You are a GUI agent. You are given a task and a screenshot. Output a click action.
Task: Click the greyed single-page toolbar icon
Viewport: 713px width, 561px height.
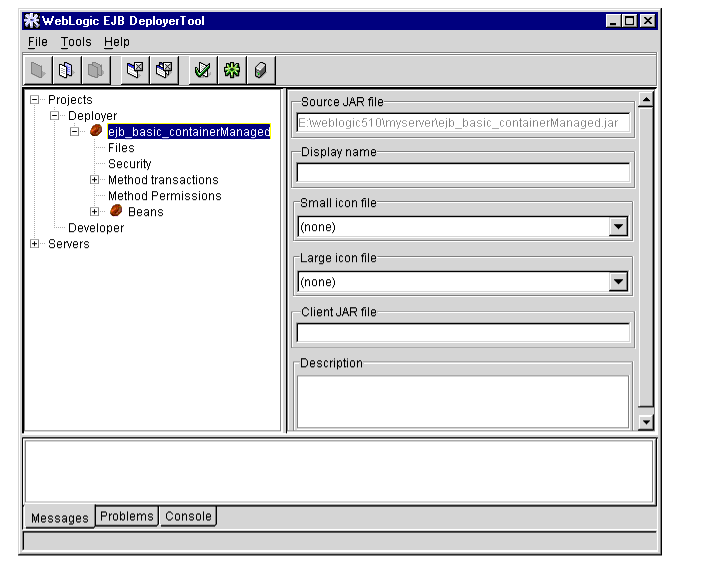point(38,70)
